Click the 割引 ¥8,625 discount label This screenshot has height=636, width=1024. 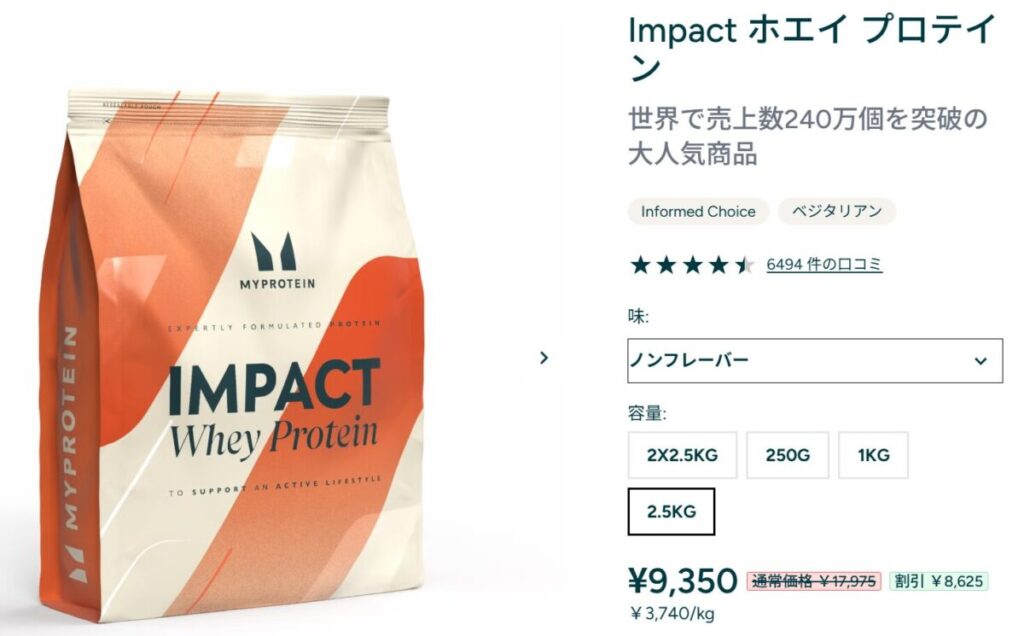point(938,581)
